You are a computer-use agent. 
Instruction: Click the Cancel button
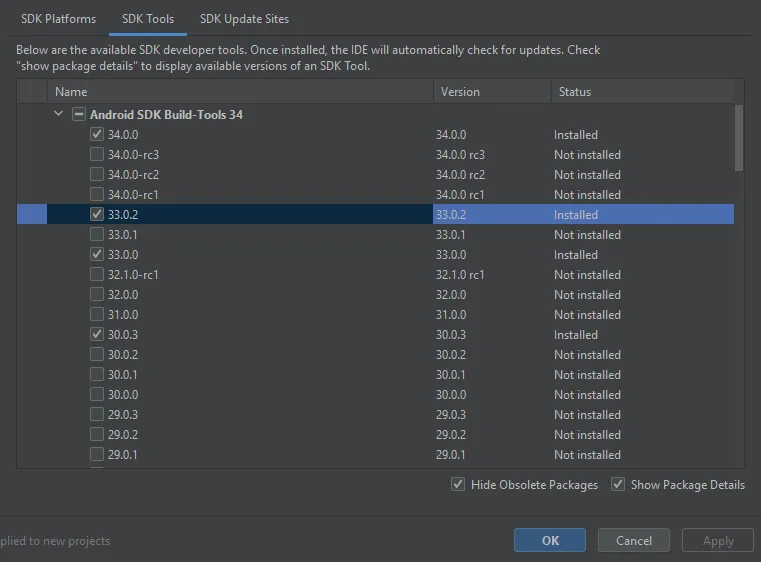[634, 540]
